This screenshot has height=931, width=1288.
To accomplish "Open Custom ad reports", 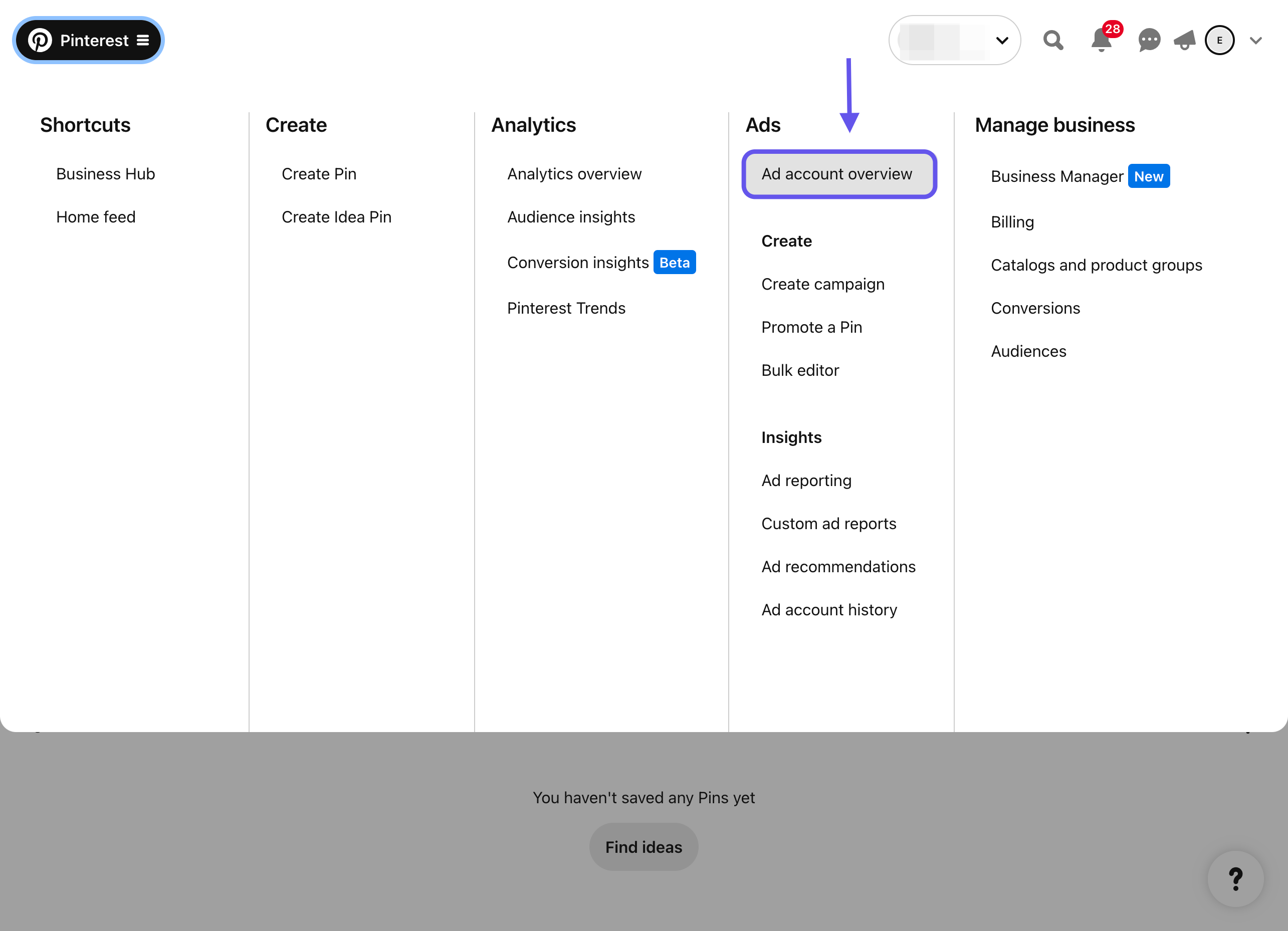I will (x=828, y=524).
